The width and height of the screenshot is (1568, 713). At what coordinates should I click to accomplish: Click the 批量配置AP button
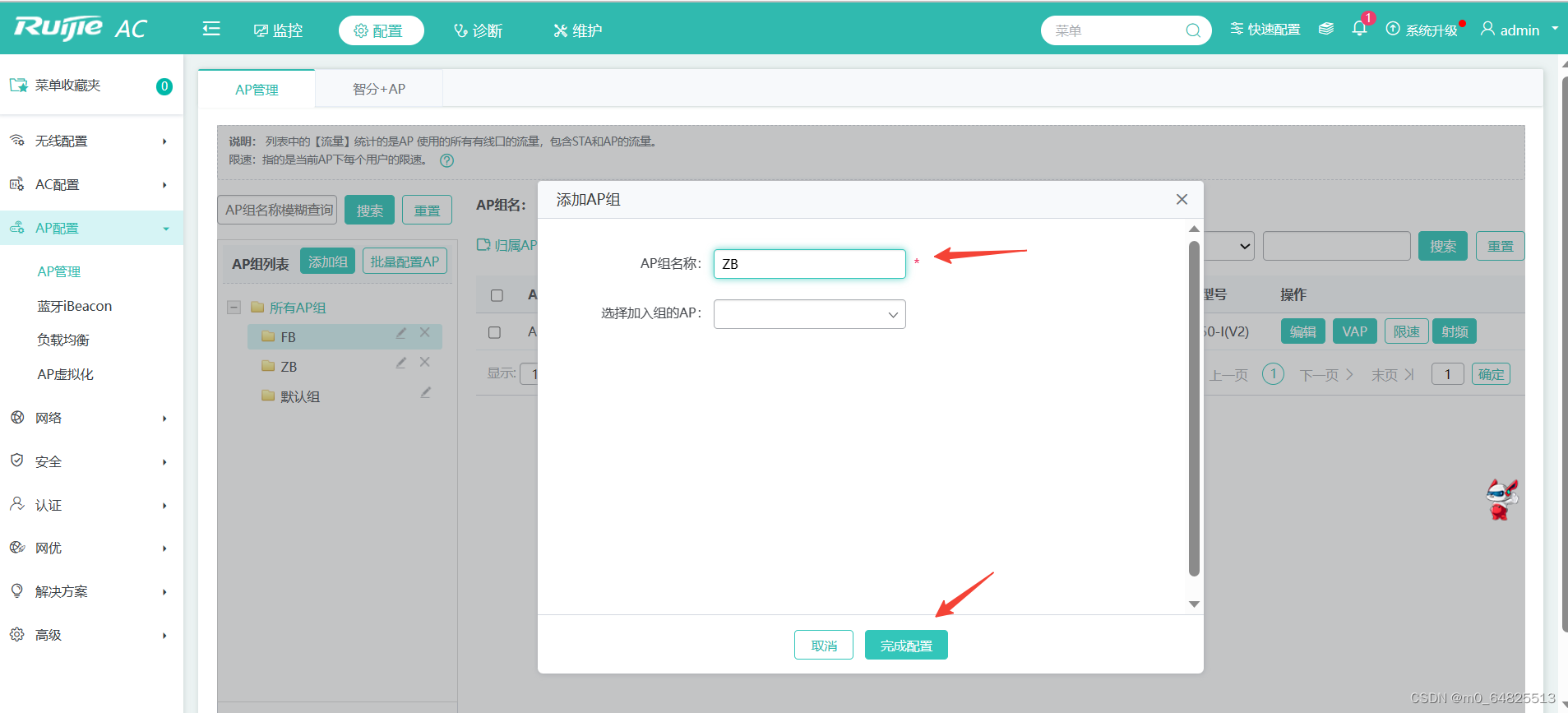[405, 262]
